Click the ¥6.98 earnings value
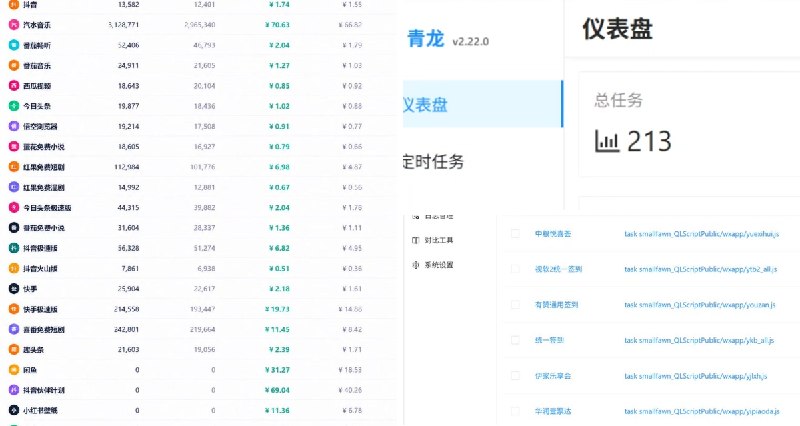This screenshot has width=800, height=426. coord(279,167)
